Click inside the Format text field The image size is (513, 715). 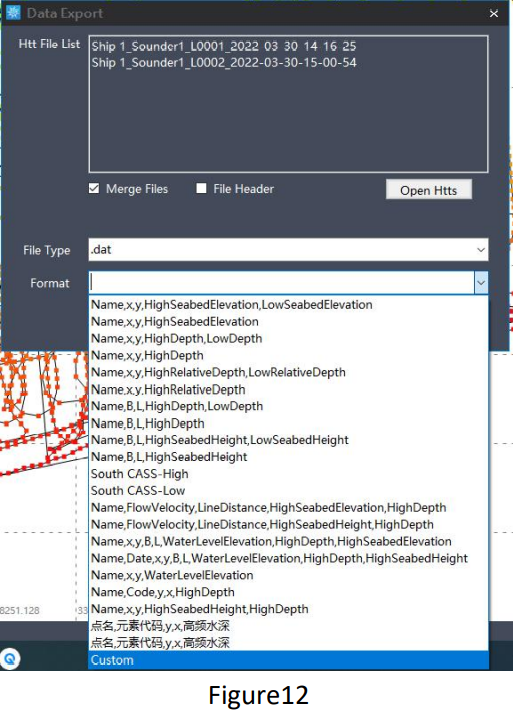281,283
